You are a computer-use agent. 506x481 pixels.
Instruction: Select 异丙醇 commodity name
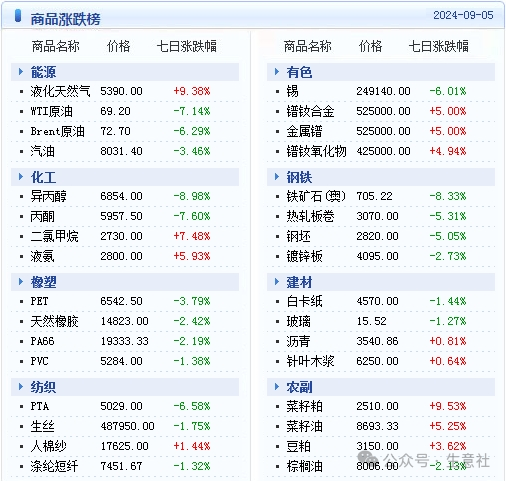click(48, 196)
